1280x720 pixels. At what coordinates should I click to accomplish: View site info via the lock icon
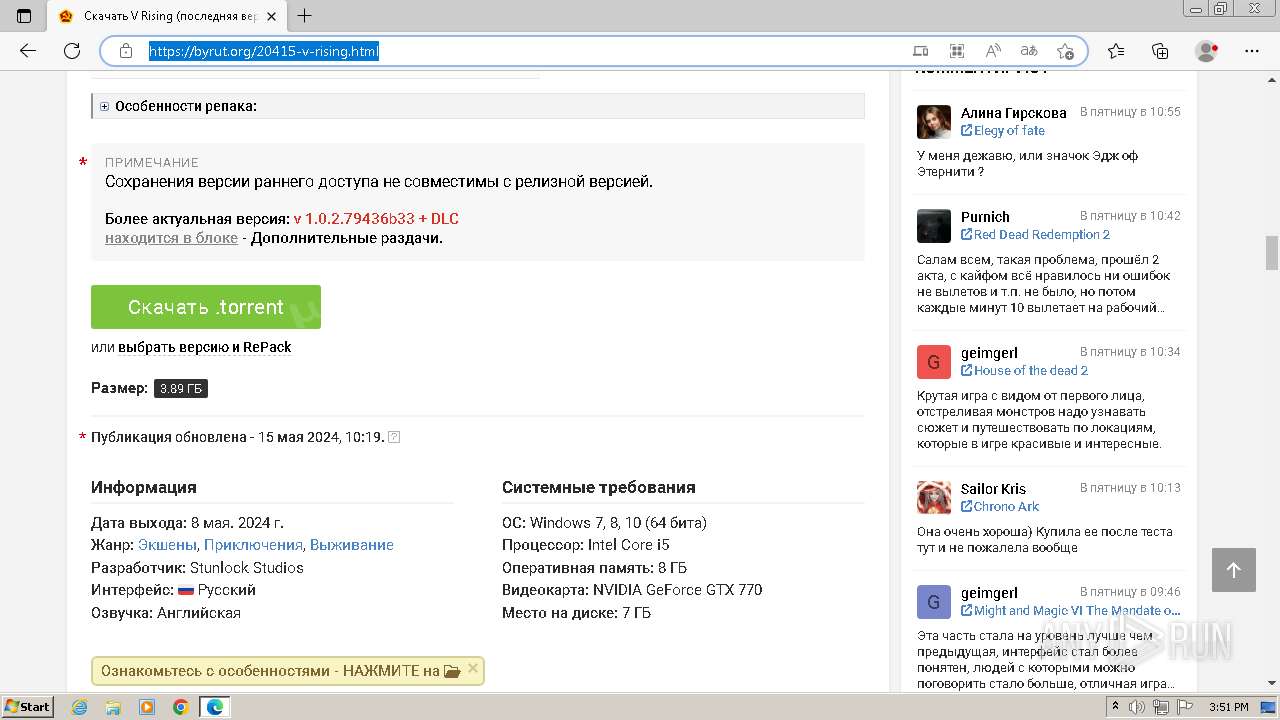pos(126,51)
